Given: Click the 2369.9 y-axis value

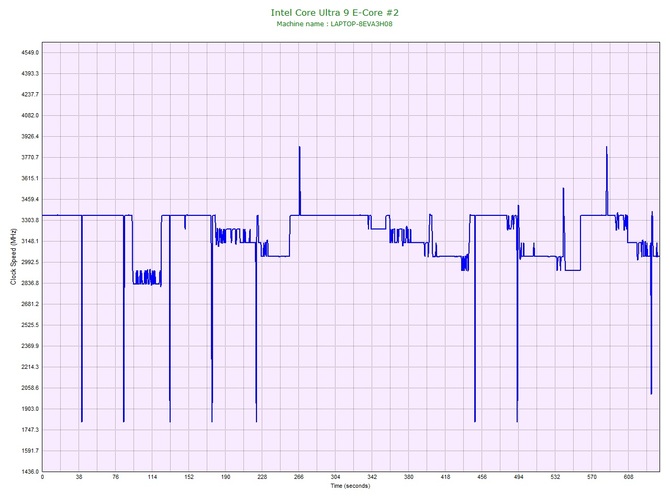Looking at the screenshot, I should coord(30,346).
